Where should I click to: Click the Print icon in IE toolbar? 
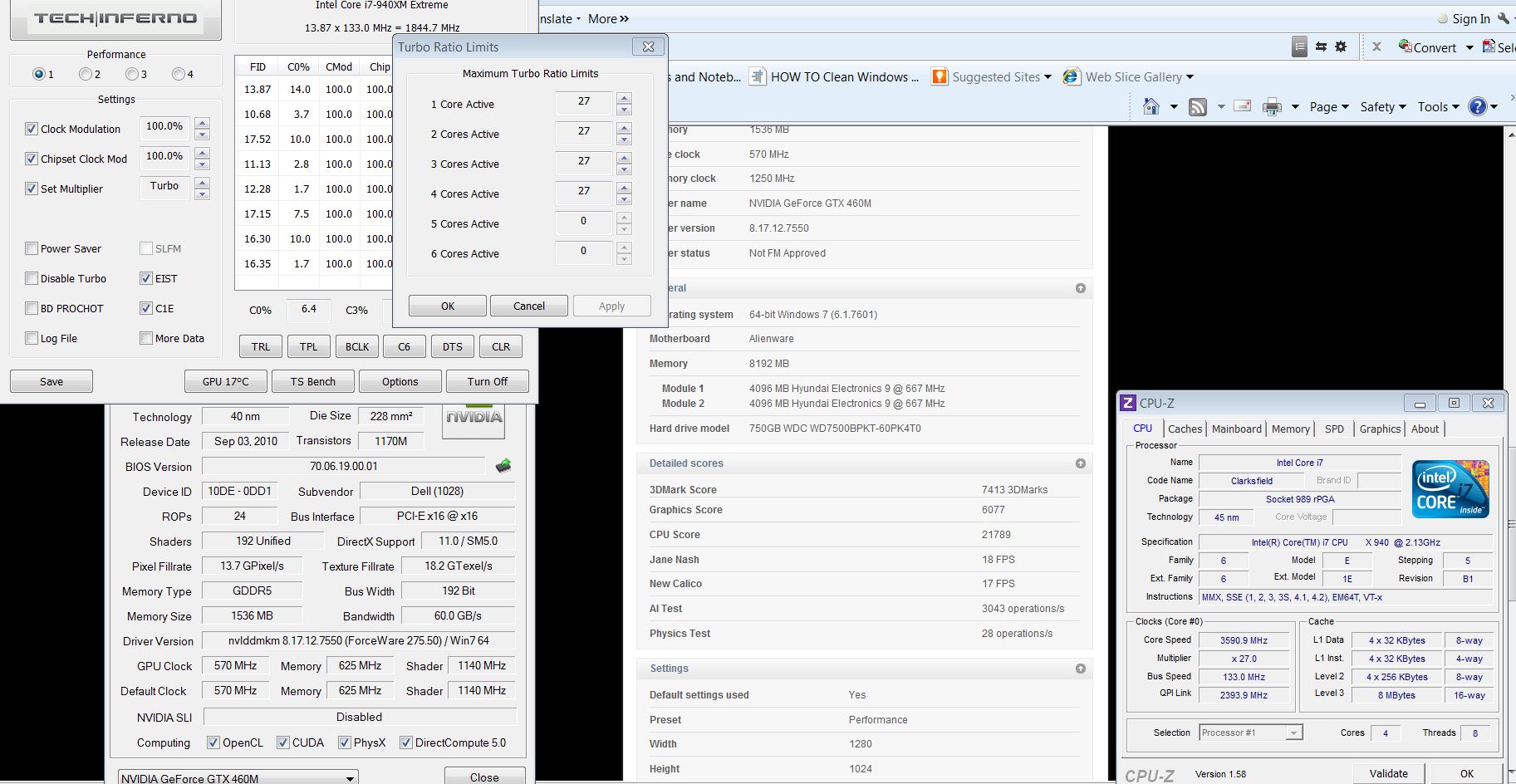(1272, 106)
